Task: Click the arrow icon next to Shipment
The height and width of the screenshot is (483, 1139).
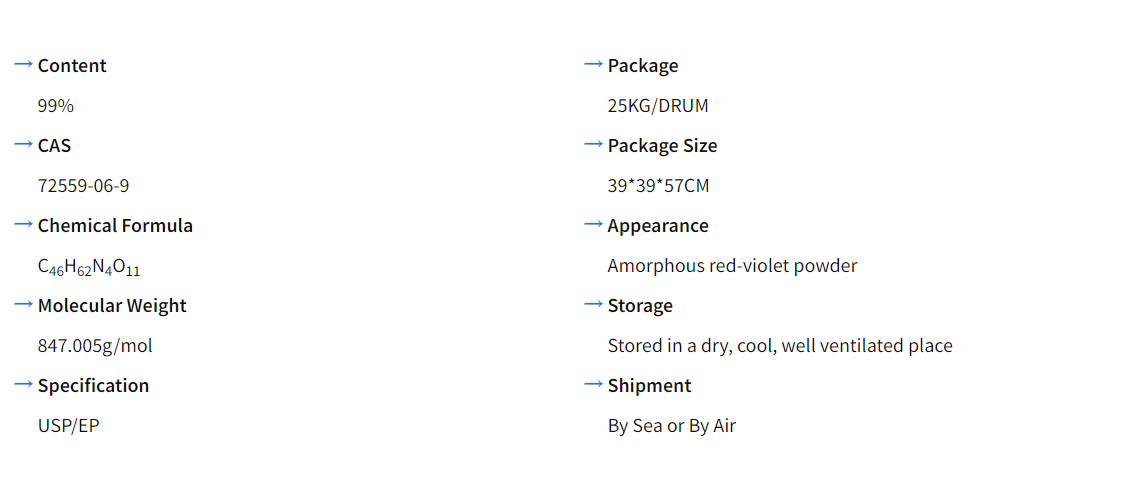Action: pos(594,384)
